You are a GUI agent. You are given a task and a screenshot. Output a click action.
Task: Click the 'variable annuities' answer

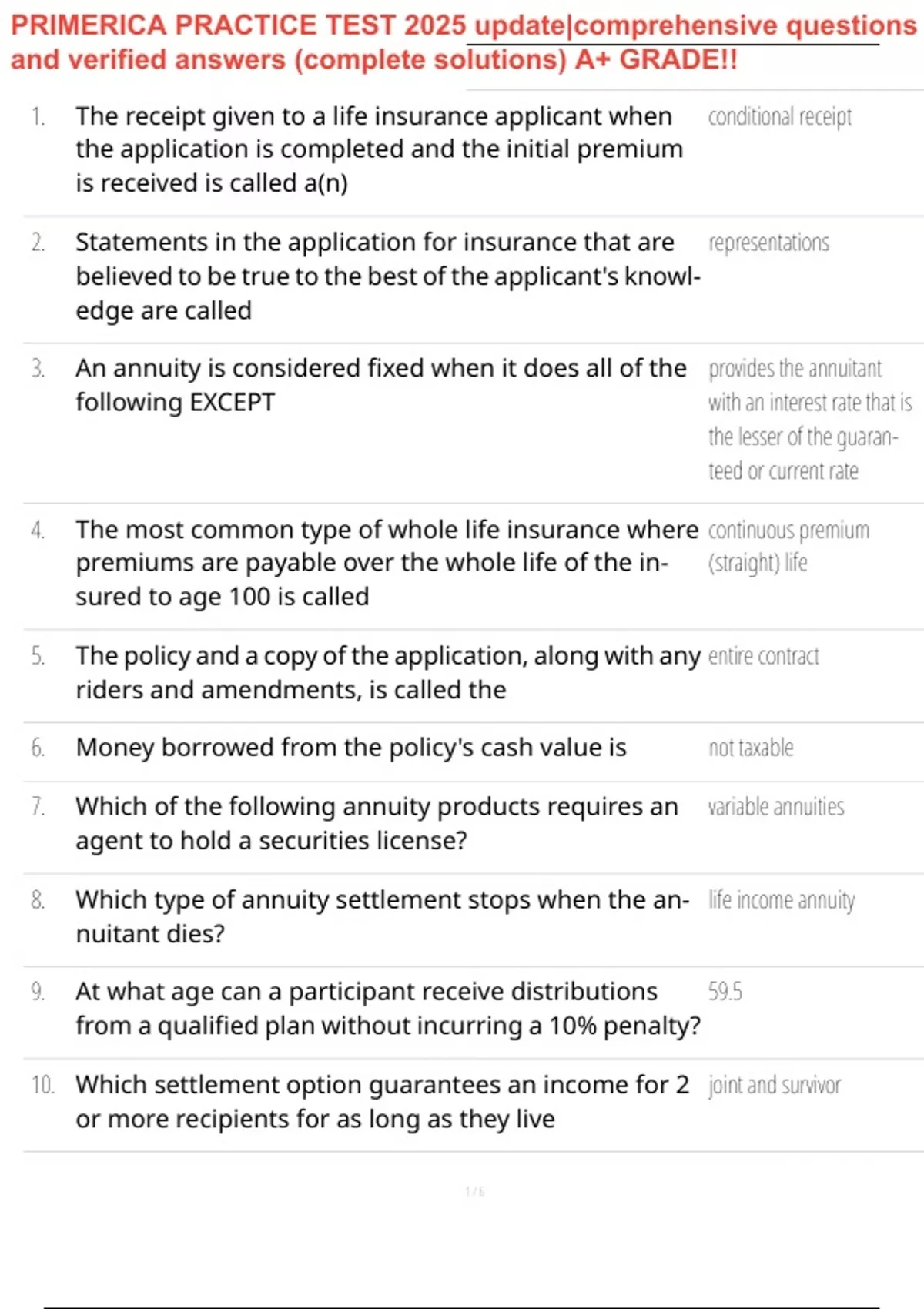pos(776,807)
